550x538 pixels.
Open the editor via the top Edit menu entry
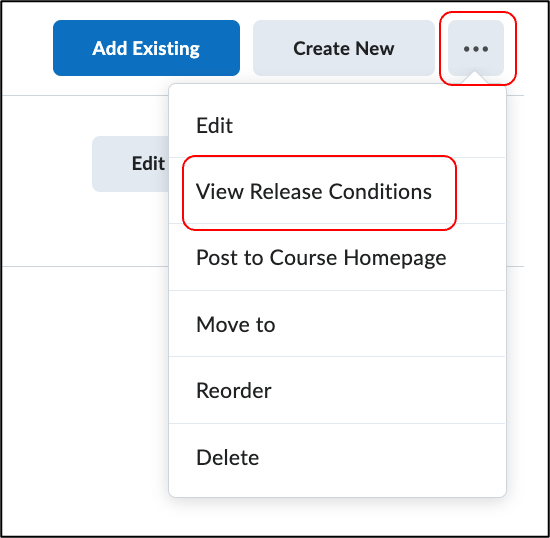coord(337,125)
